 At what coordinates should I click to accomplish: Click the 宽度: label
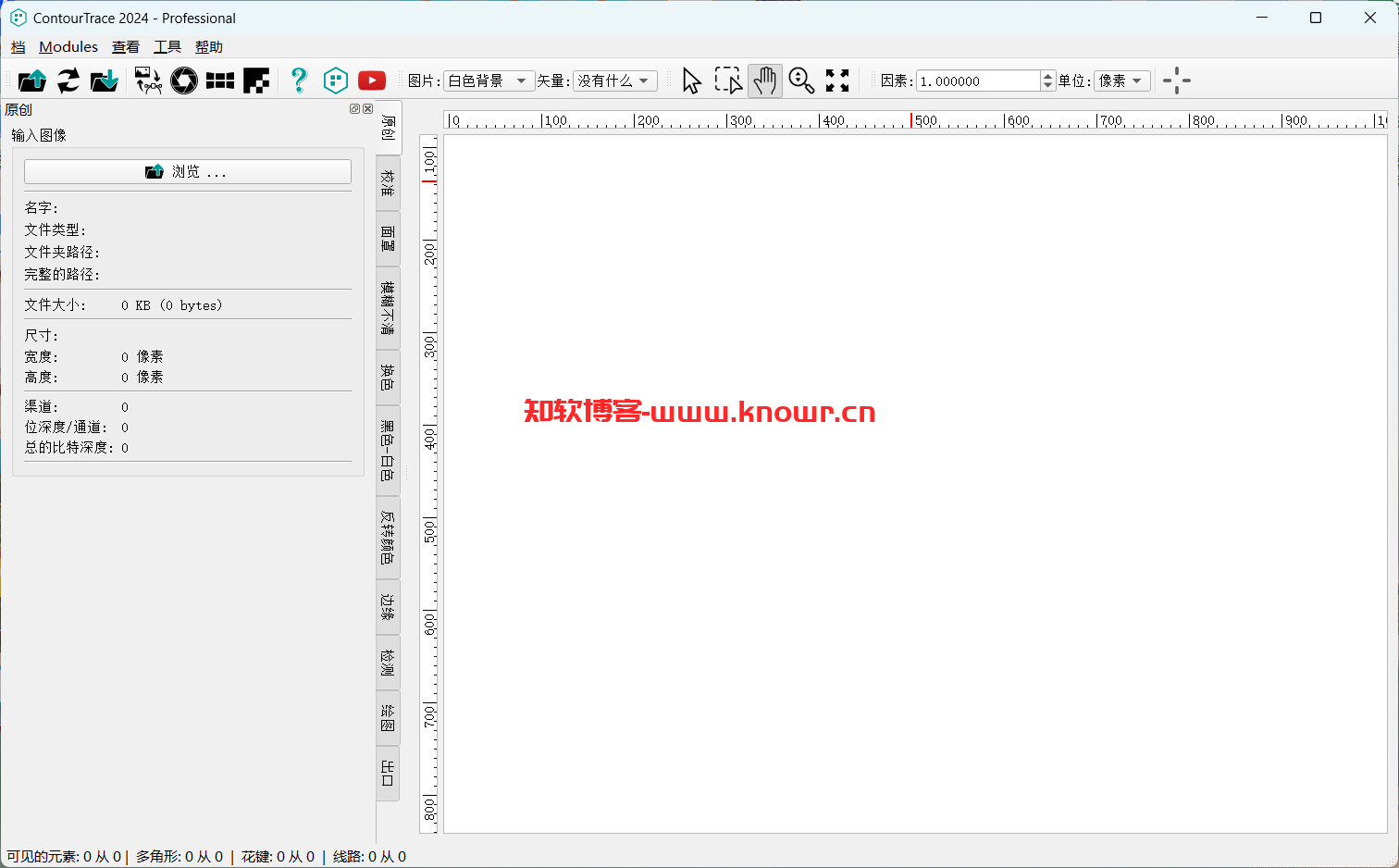click(x=42, y=356)
